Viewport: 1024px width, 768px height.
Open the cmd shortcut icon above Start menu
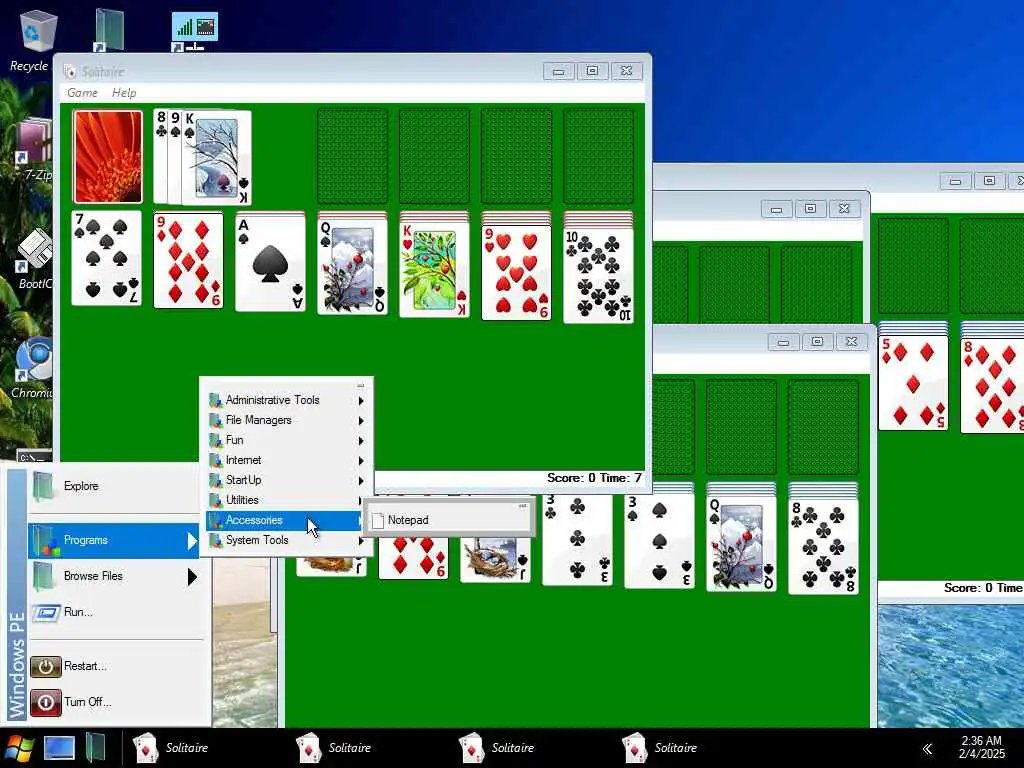click(34, 456)
